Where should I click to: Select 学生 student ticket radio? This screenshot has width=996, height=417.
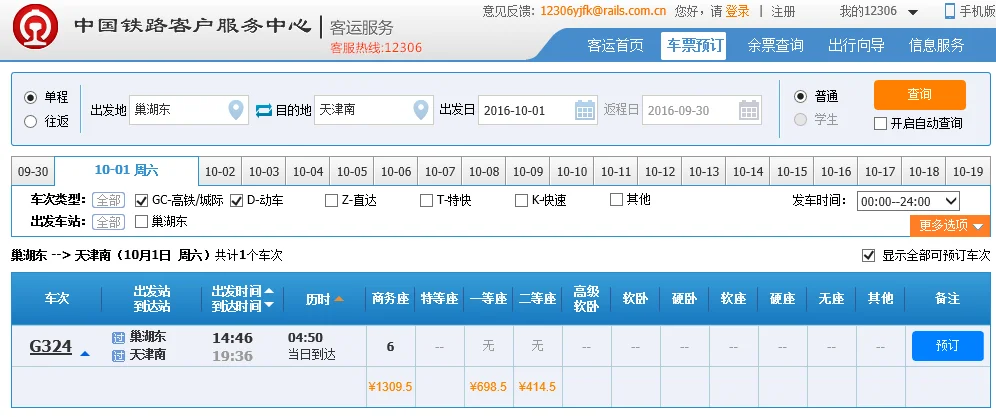coord(800,120)
